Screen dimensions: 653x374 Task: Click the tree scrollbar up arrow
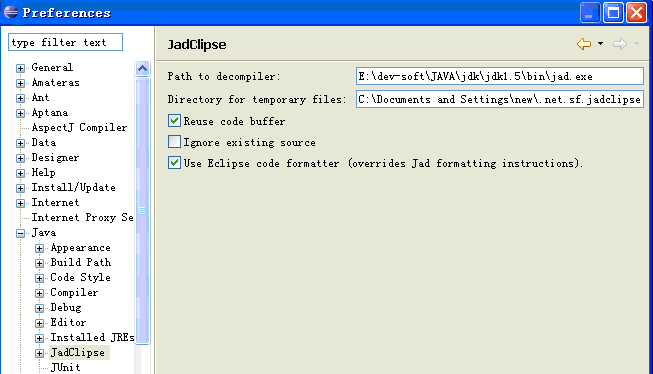coord(142,68)
